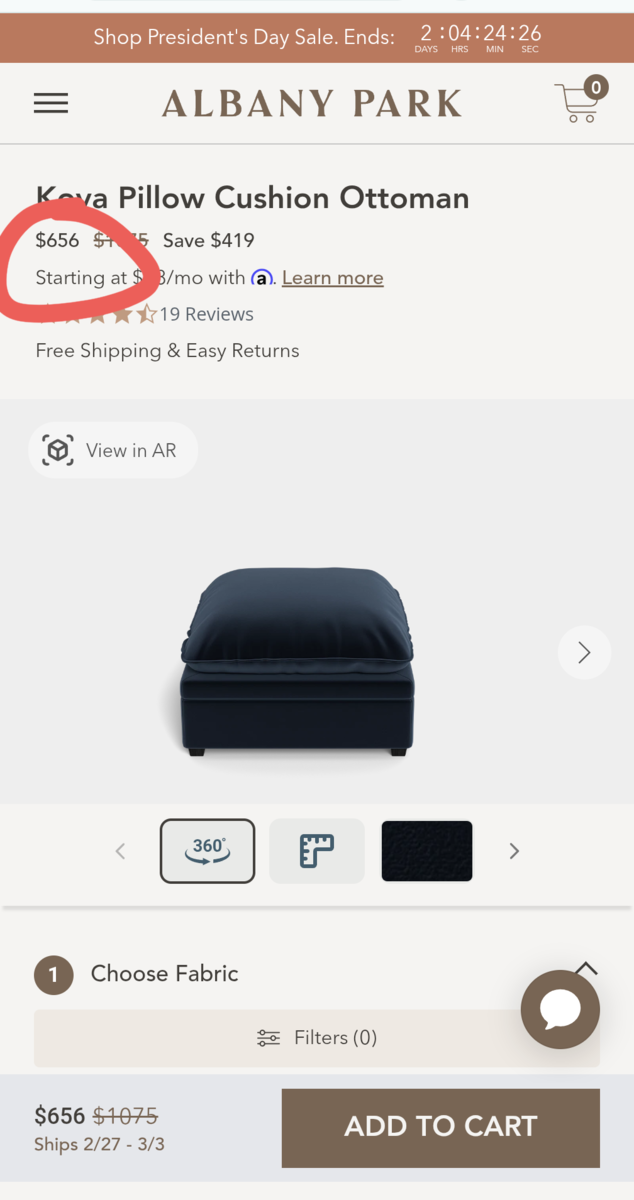
Task: Select the dark navy fabric swatch thumbnail
Action: [x=427, y=851]
